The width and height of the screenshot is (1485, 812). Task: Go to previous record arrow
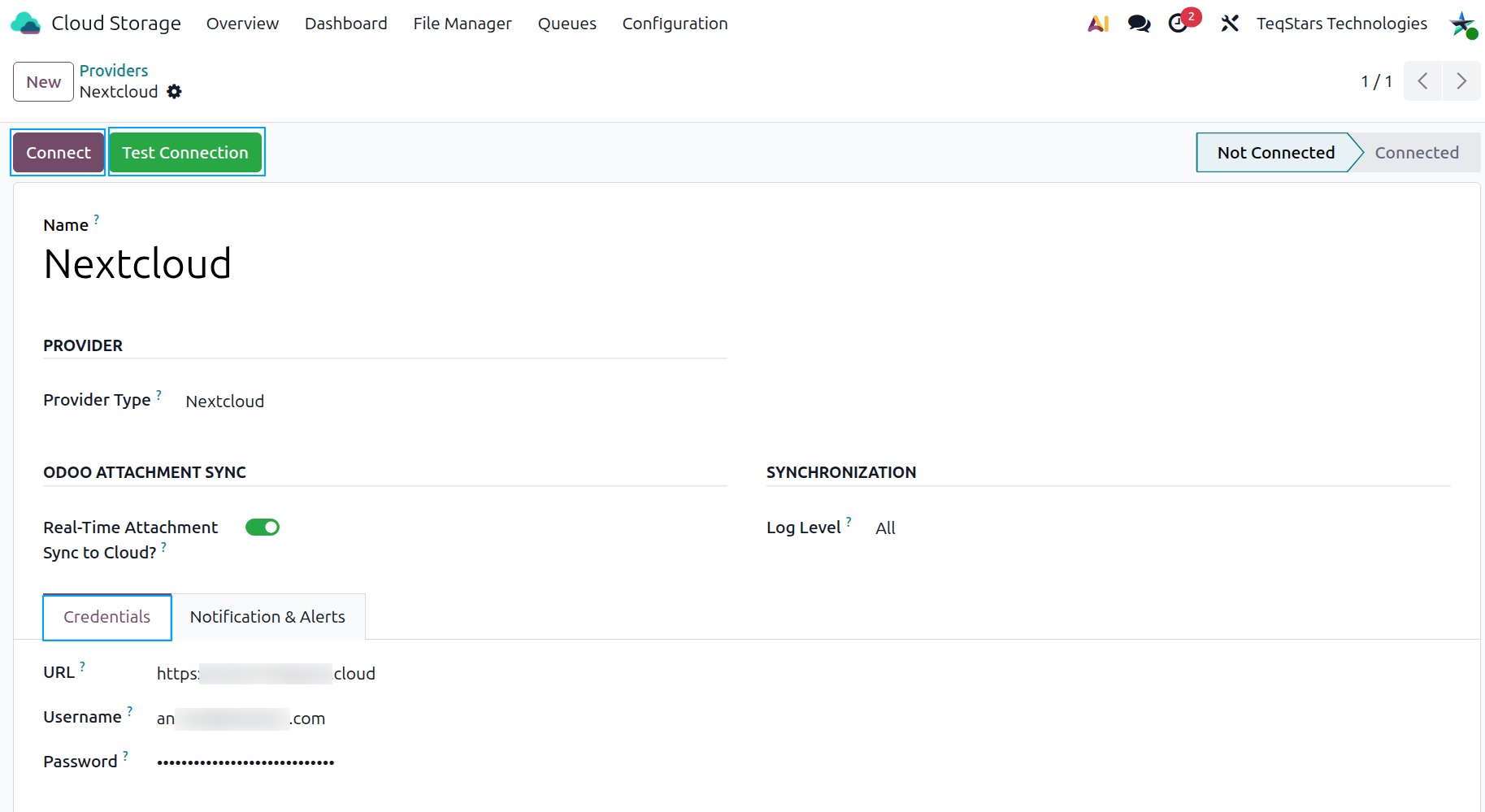pos(1422,81)
